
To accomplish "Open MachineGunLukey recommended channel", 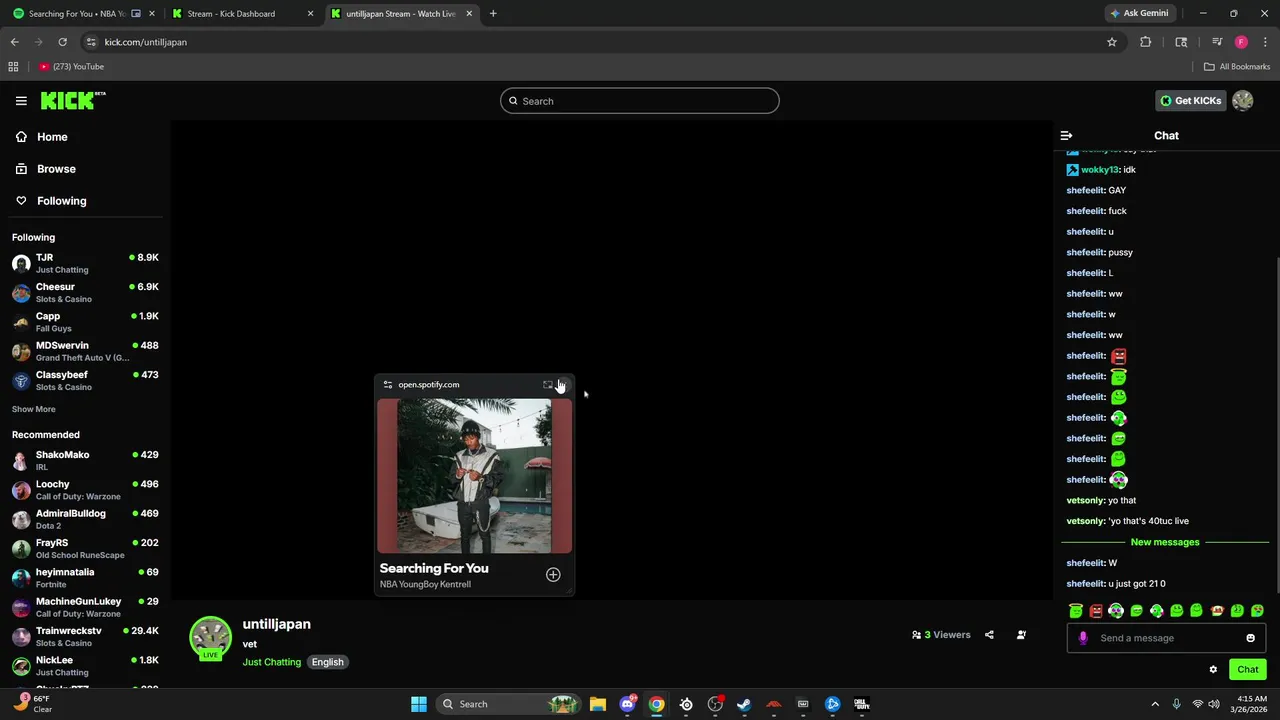I will point(85,607).
